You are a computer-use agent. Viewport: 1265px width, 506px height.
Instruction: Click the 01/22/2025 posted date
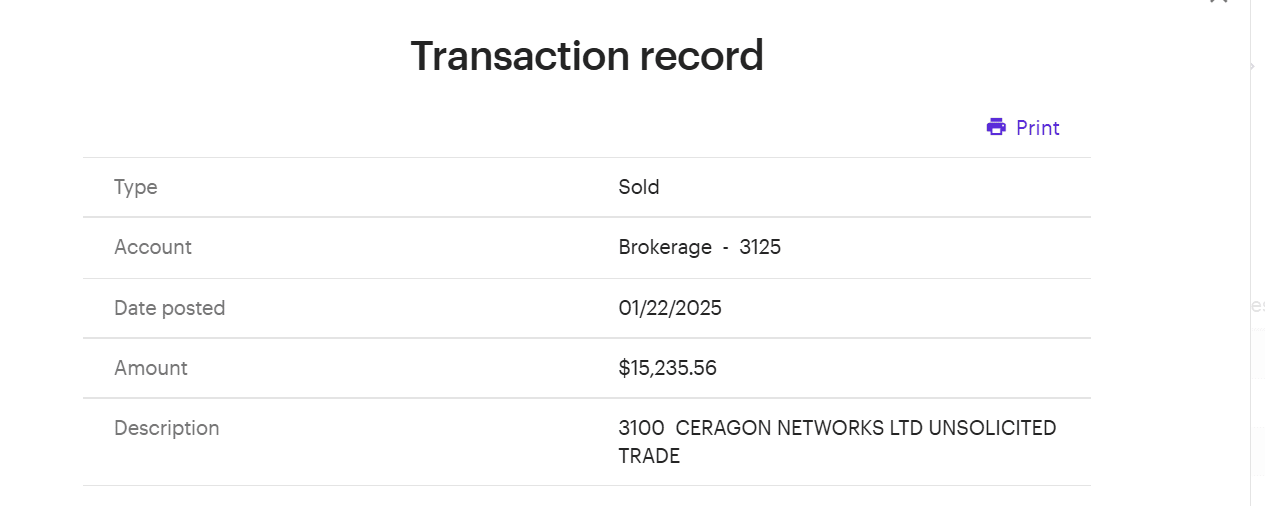click(x=670, y=308)
